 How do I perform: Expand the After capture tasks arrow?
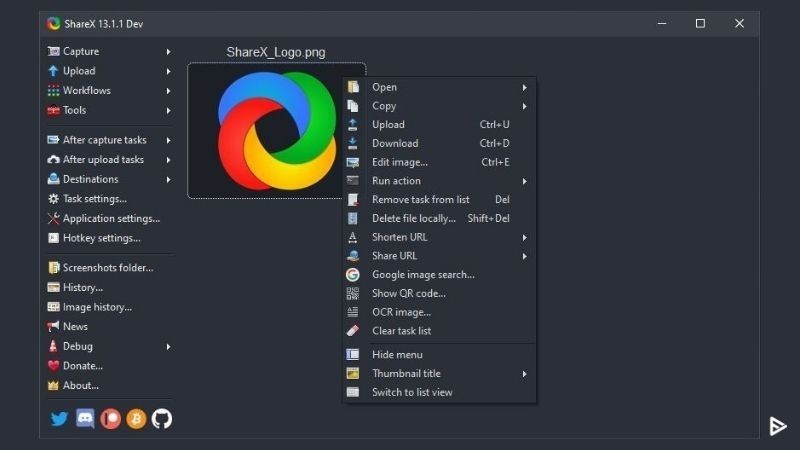[x=168, y=140]
